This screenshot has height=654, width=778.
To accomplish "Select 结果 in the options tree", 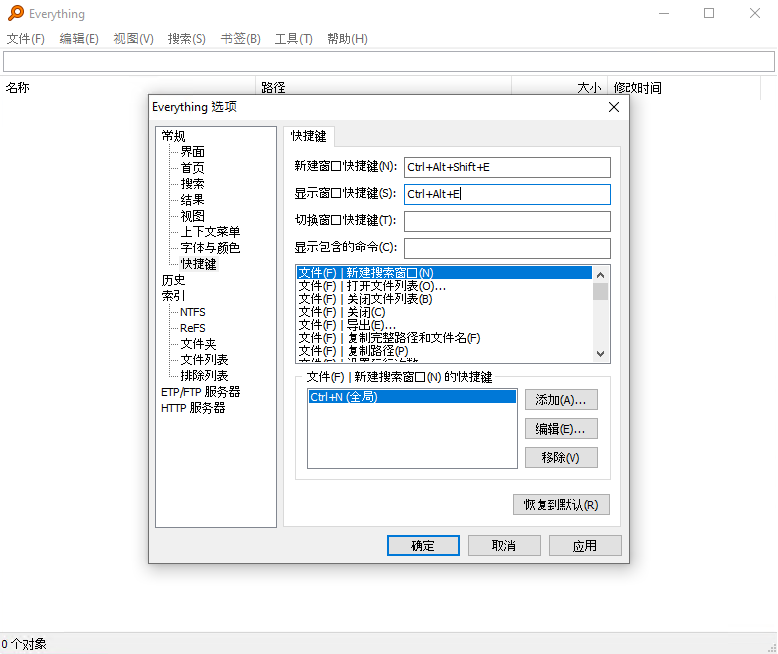I will 193,200.
